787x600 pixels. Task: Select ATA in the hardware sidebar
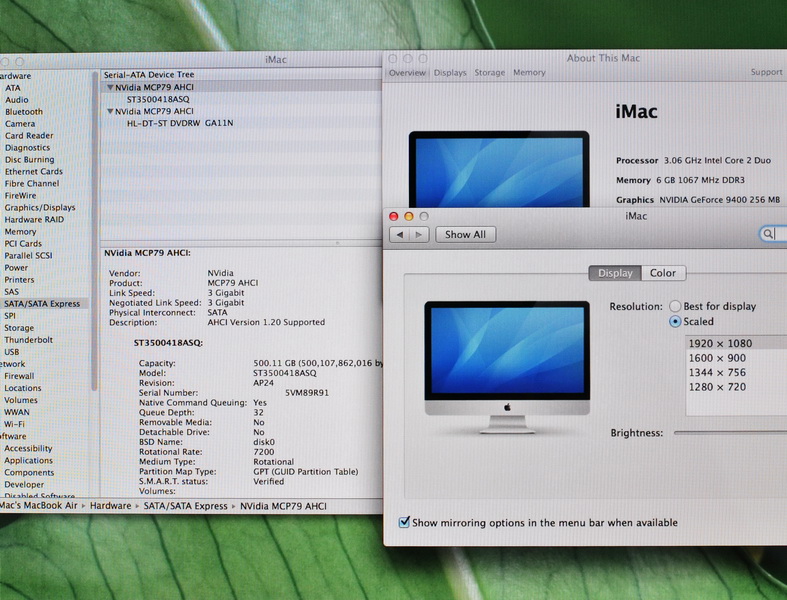tap(13, 88)
